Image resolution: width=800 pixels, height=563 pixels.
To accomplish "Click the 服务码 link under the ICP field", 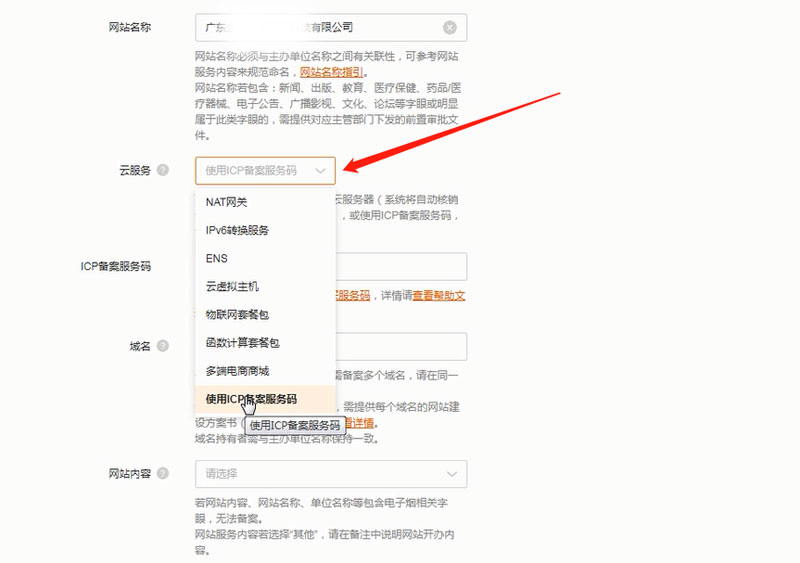I will [x=352, y=296].
